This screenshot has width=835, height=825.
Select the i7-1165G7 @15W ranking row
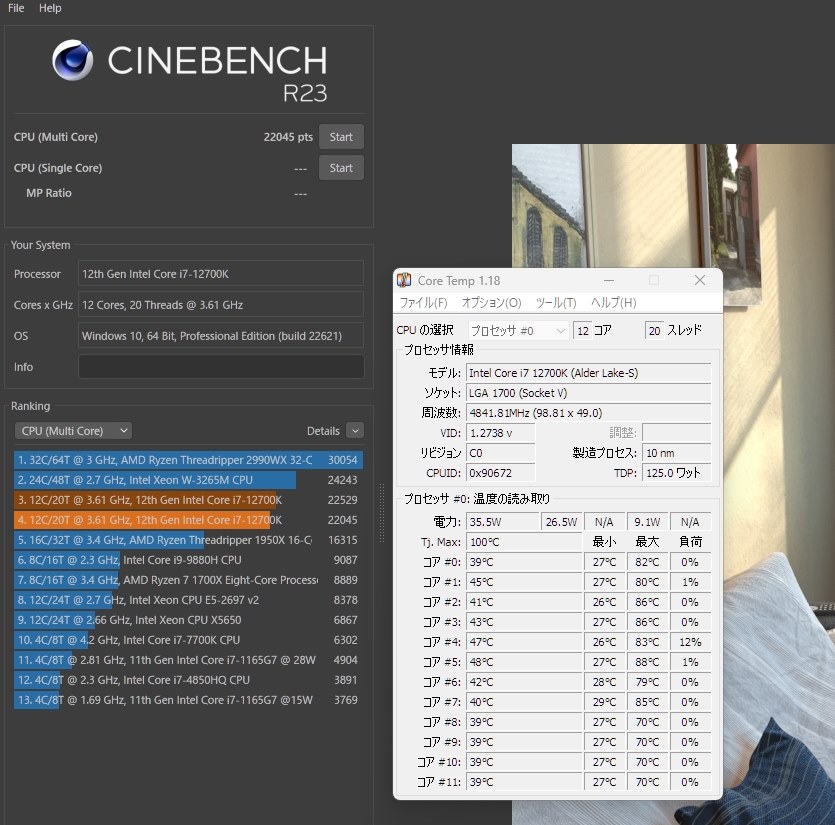[x=188, y=700]
